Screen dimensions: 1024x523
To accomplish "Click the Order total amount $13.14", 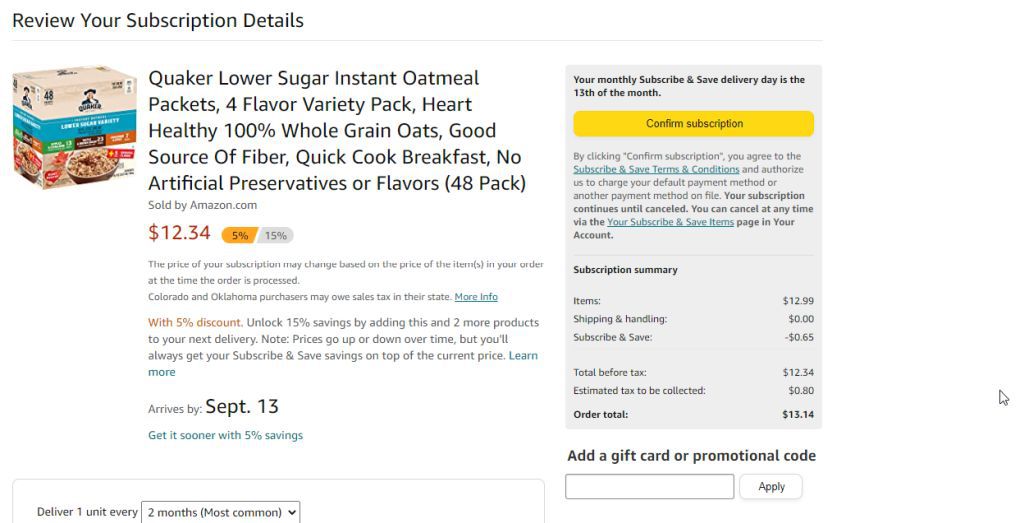I will (x=798, y=415).
